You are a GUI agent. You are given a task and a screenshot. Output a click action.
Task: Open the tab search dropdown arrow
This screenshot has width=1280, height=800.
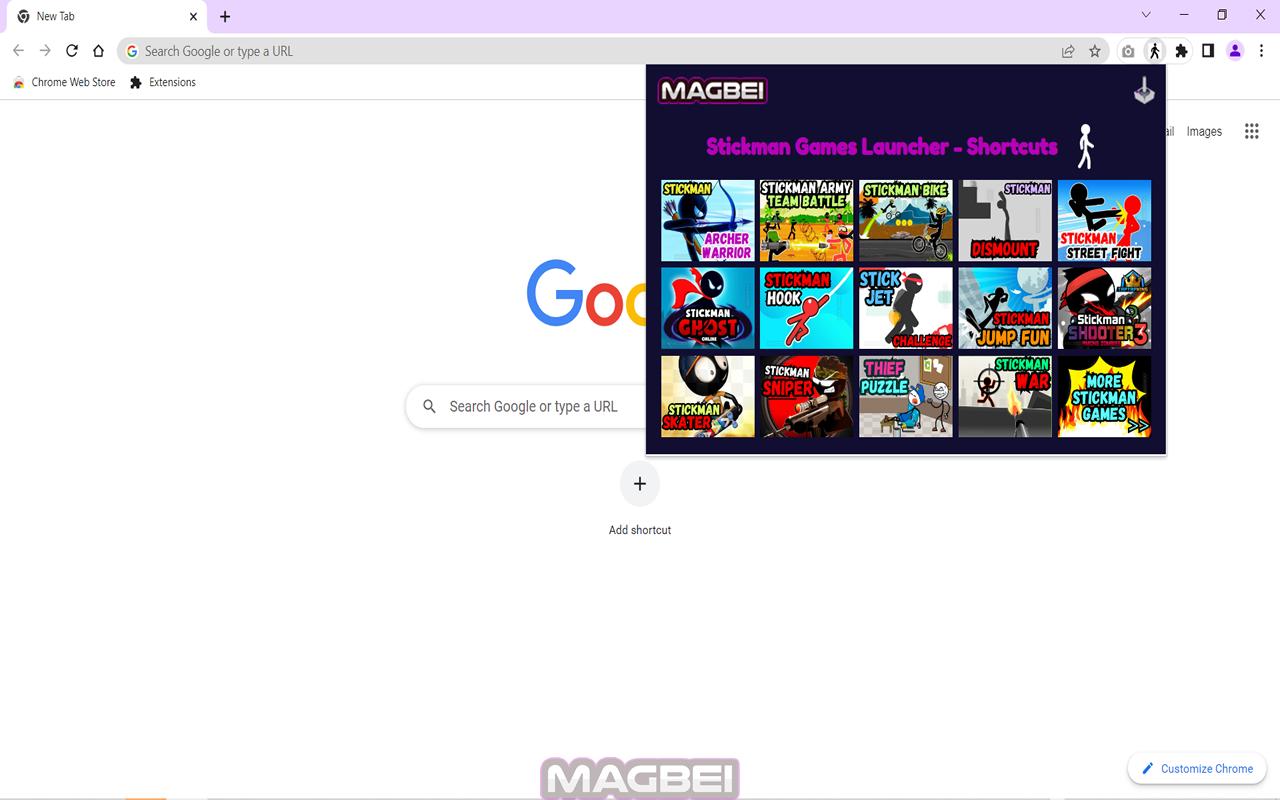coord(1146,15)
